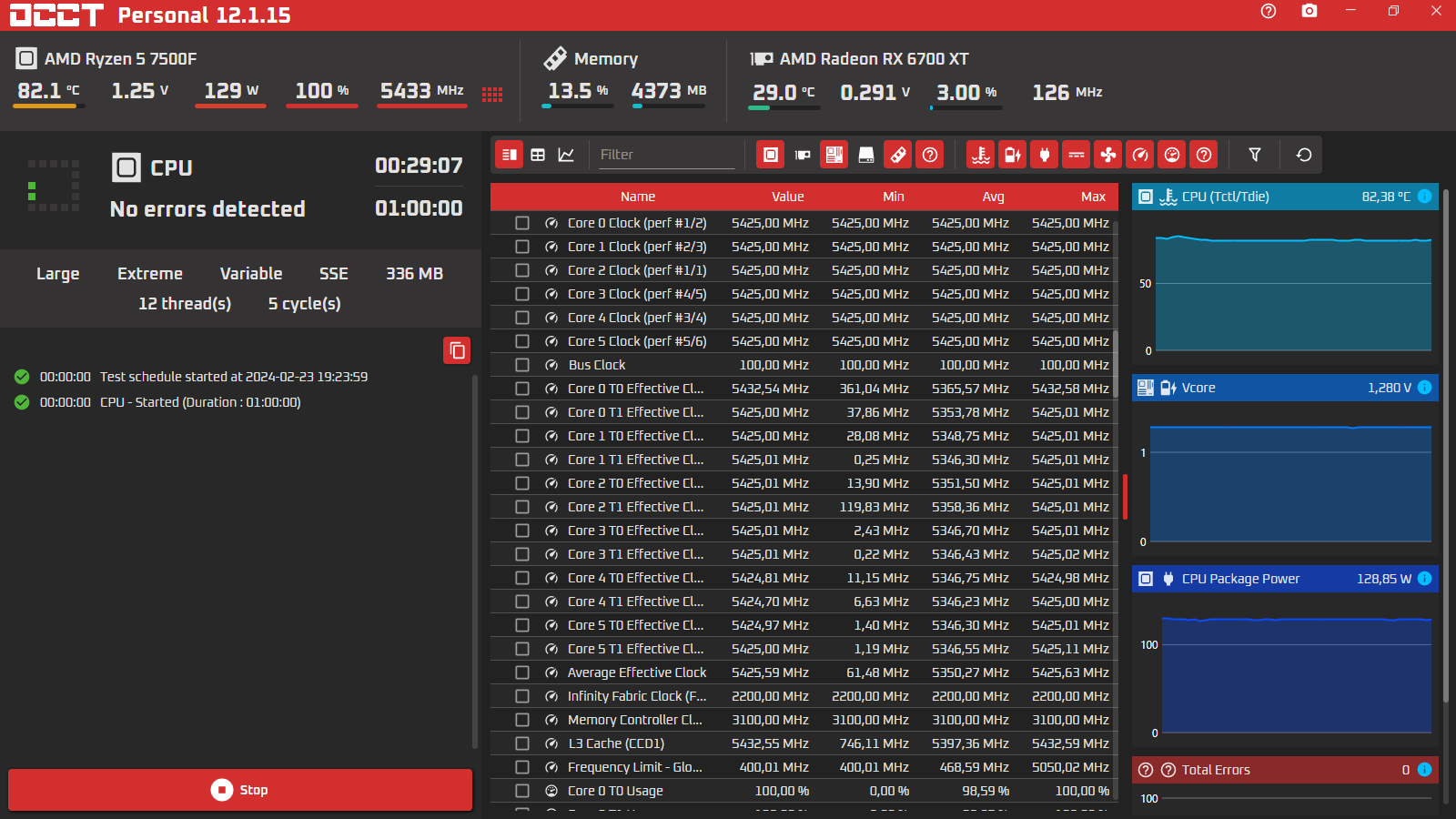Viewport: 1456px width, 819px height.
Task: Toggle the usage gauge sensor type filter
Action: (1172, 155)
